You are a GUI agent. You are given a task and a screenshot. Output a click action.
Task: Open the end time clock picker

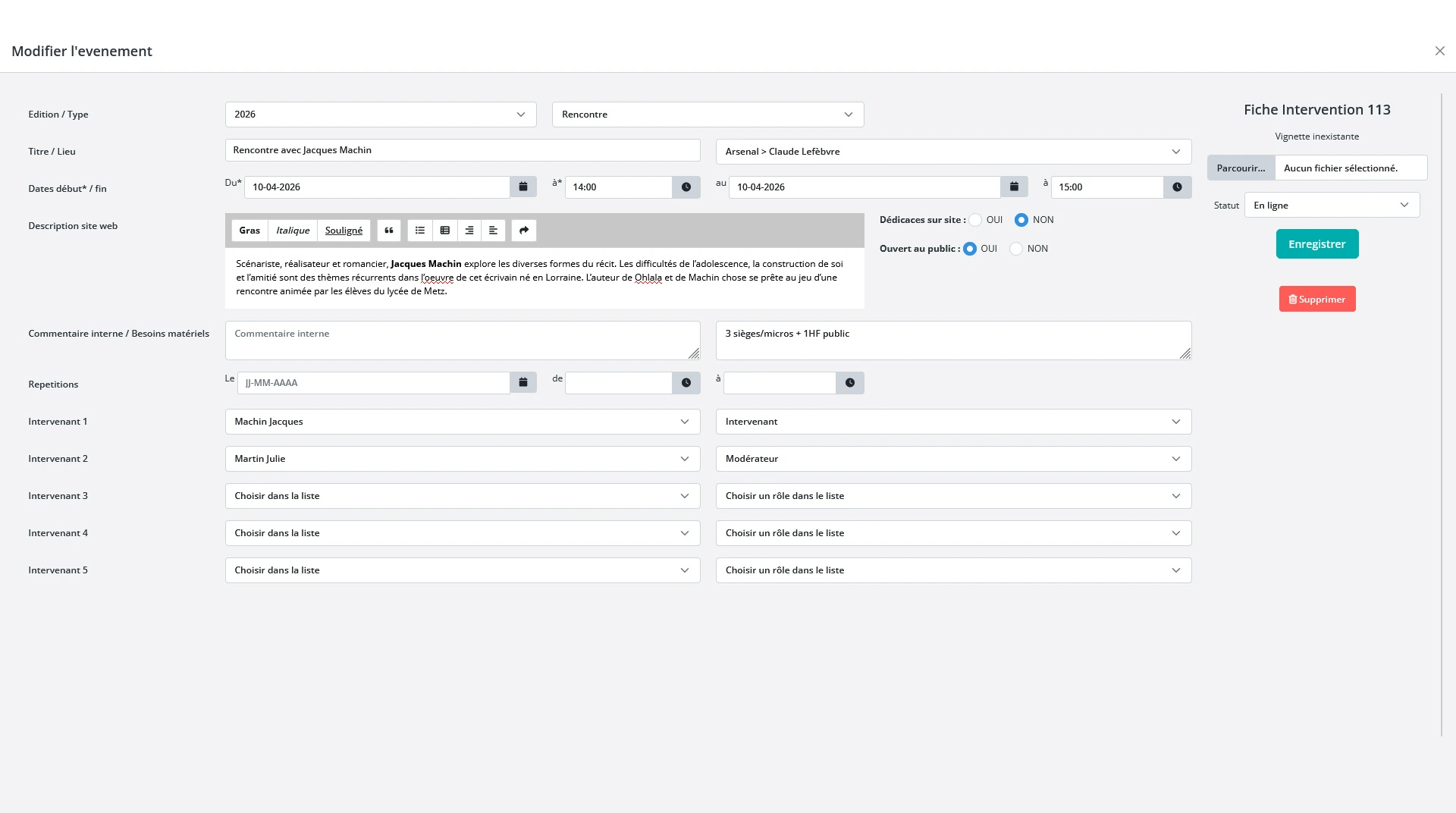click(1177, 187)
